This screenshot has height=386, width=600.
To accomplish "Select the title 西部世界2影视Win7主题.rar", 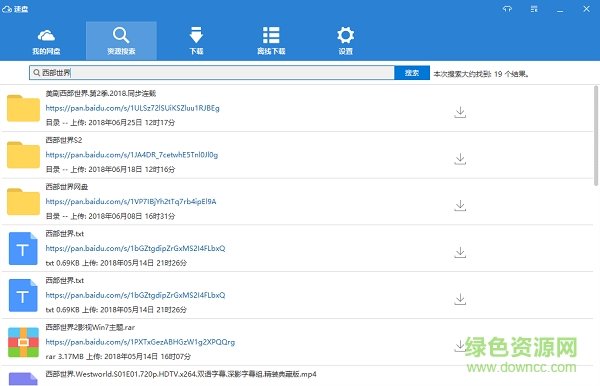I will pyautogui.click(x=90, y=327).
